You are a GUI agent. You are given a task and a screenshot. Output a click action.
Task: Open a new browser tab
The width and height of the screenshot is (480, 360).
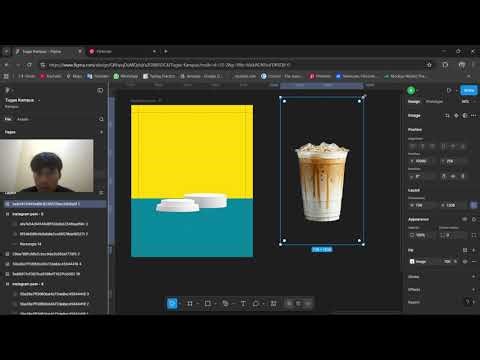(x=166, y=51)
